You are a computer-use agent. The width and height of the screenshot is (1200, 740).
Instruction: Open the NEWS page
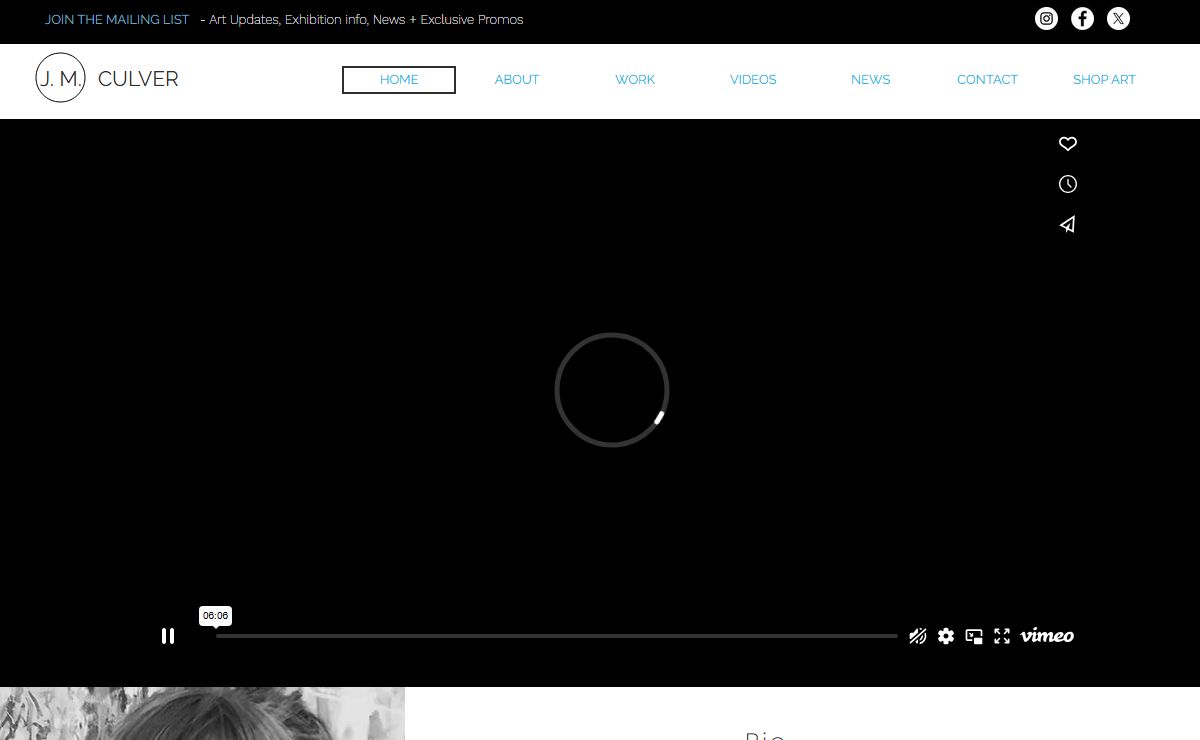coord(871,80)
